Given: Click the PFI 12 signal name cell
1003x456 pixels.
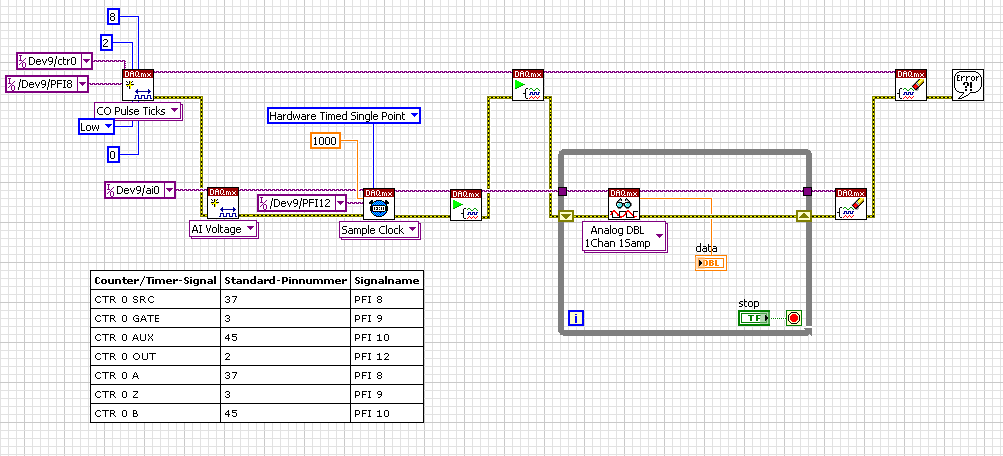Looking at the screenshot, I should pyautogui.click(x=386, y=356).
